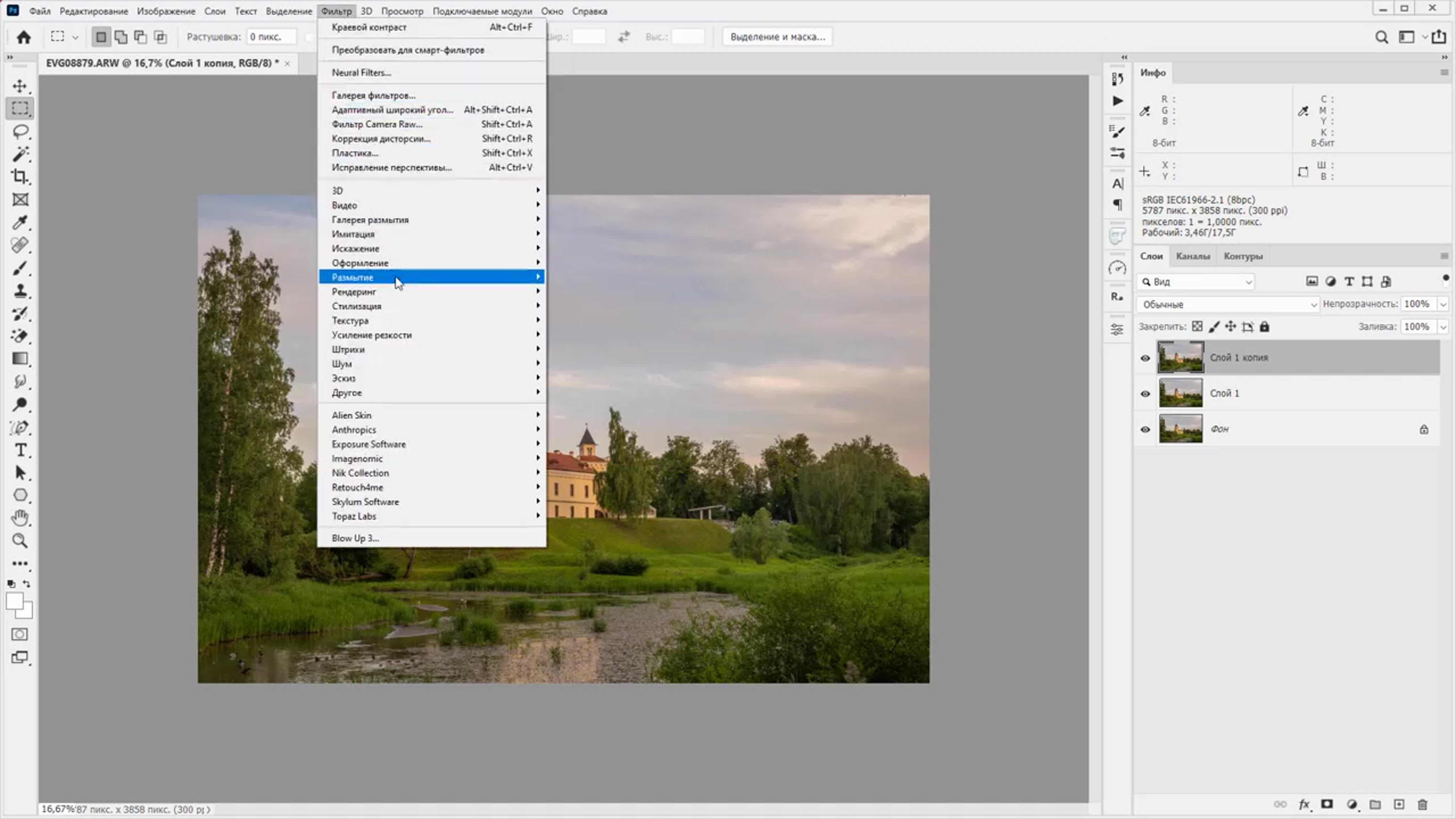
Task: Expand the Размытие submenu
Action: [432, 277]
